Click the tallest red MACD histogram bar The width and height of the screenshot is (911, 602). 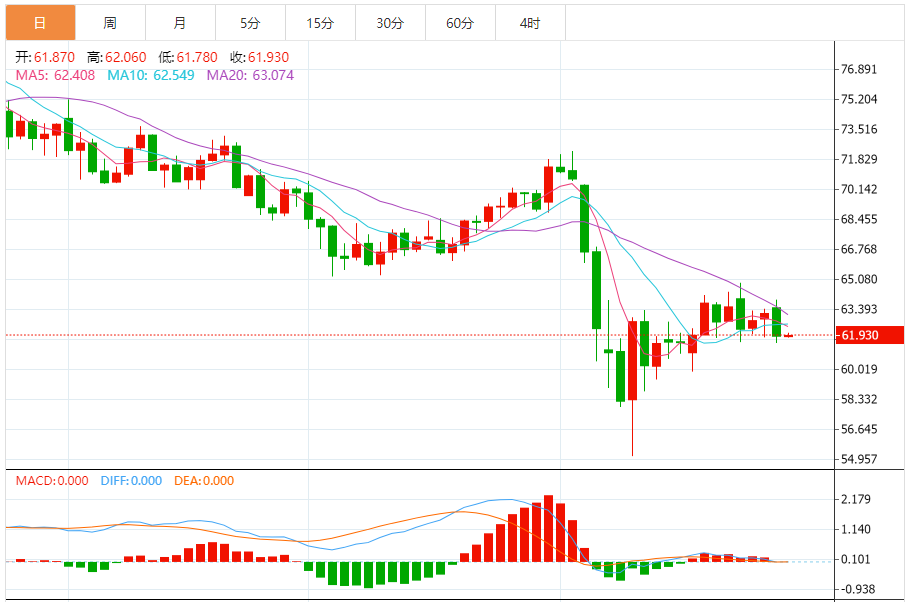(548, 528)
